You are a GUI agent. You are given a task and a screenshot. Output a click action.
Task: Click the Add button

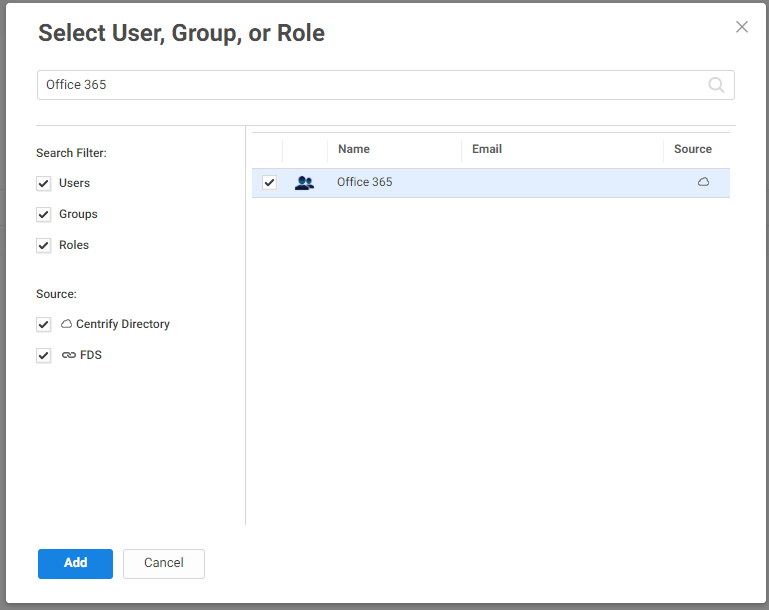pos(76,563)
